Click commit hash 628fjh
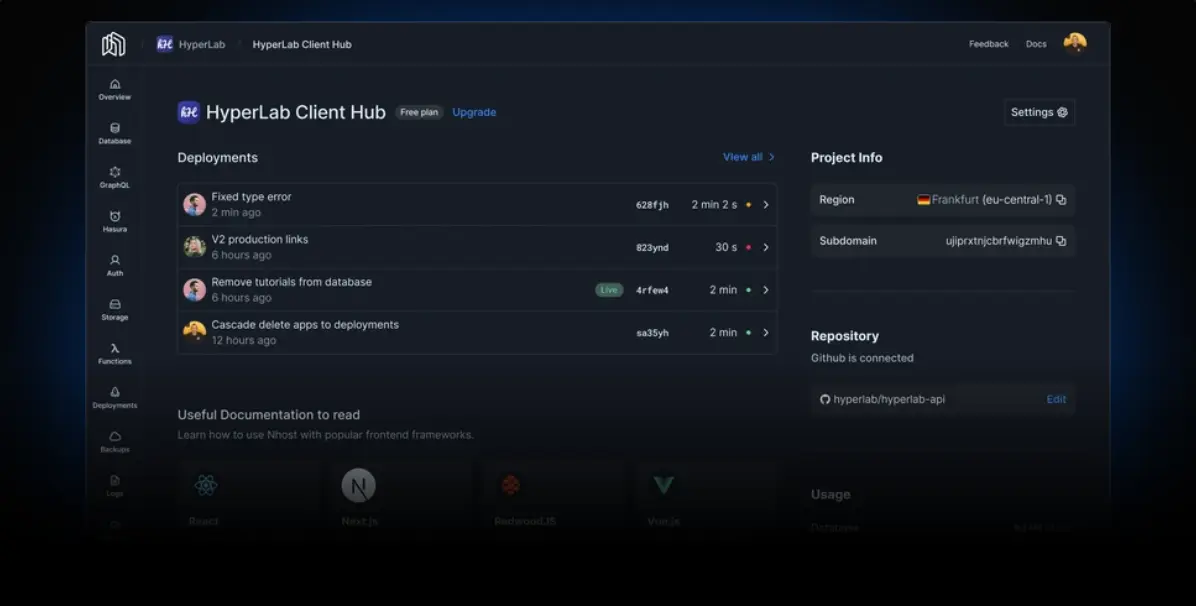This screenshot has width=1196, height=606. coord(652,205)
